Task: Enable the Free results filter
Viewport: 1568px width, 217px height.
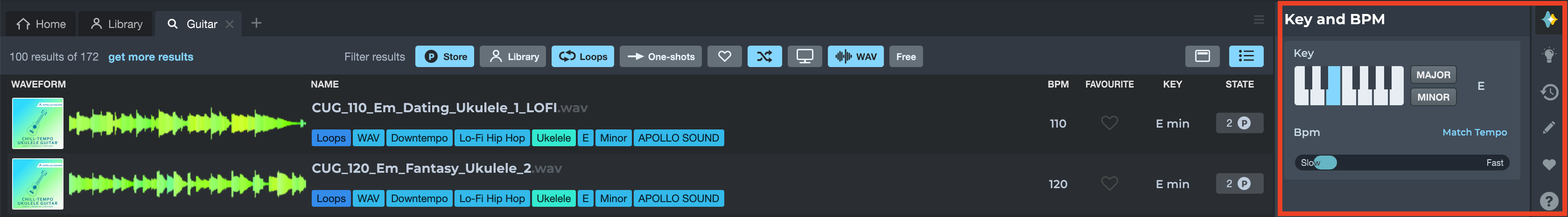Action: (906, 56)
